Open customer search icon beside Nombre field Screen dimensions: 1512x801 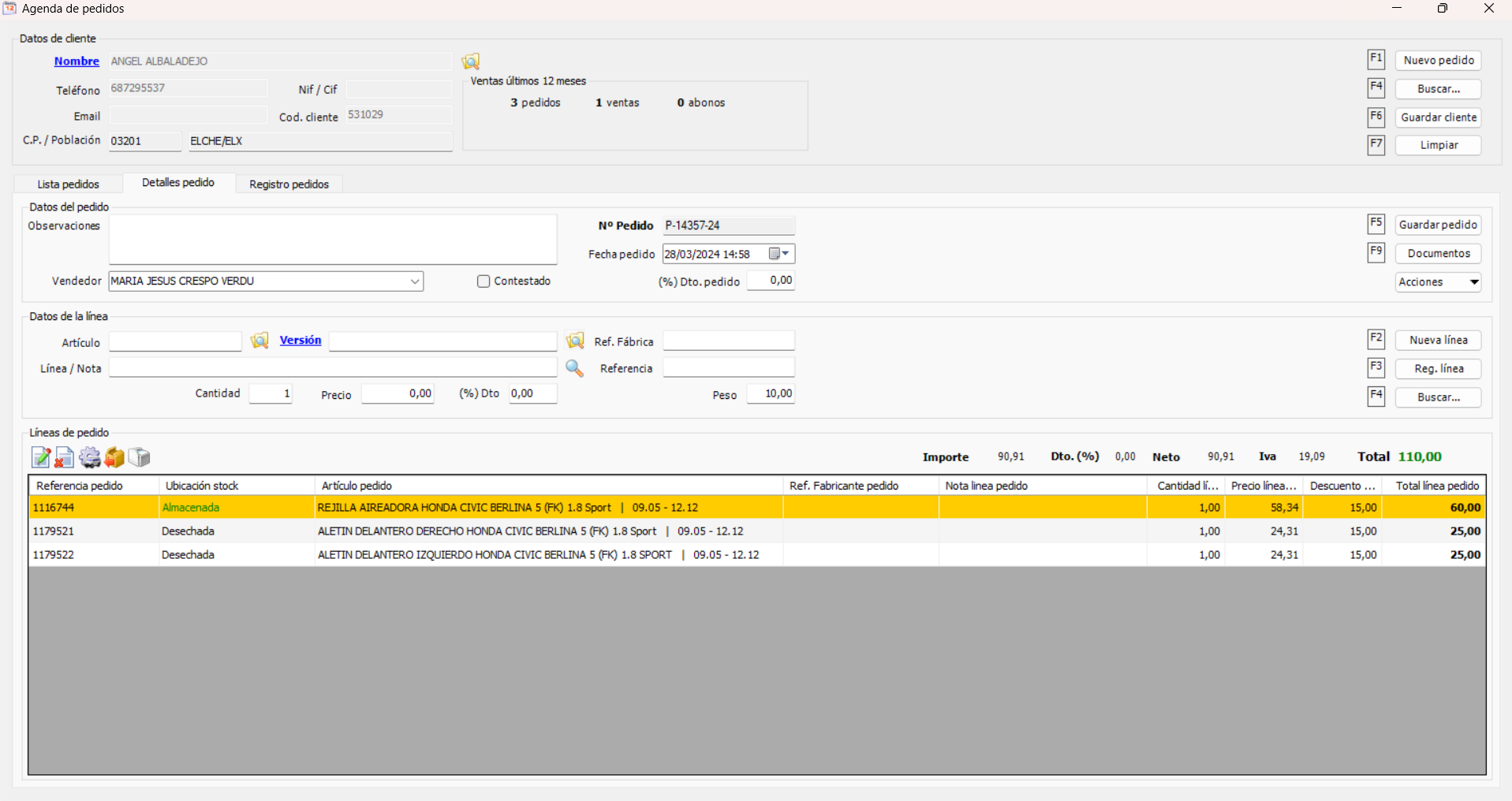471,61
